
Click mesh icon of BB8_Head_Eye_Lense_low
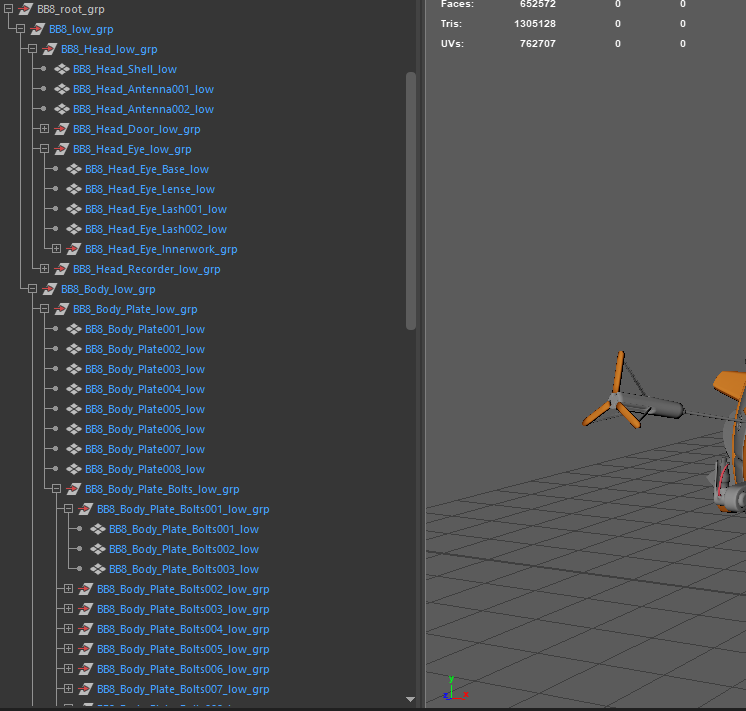coord(74,189)
